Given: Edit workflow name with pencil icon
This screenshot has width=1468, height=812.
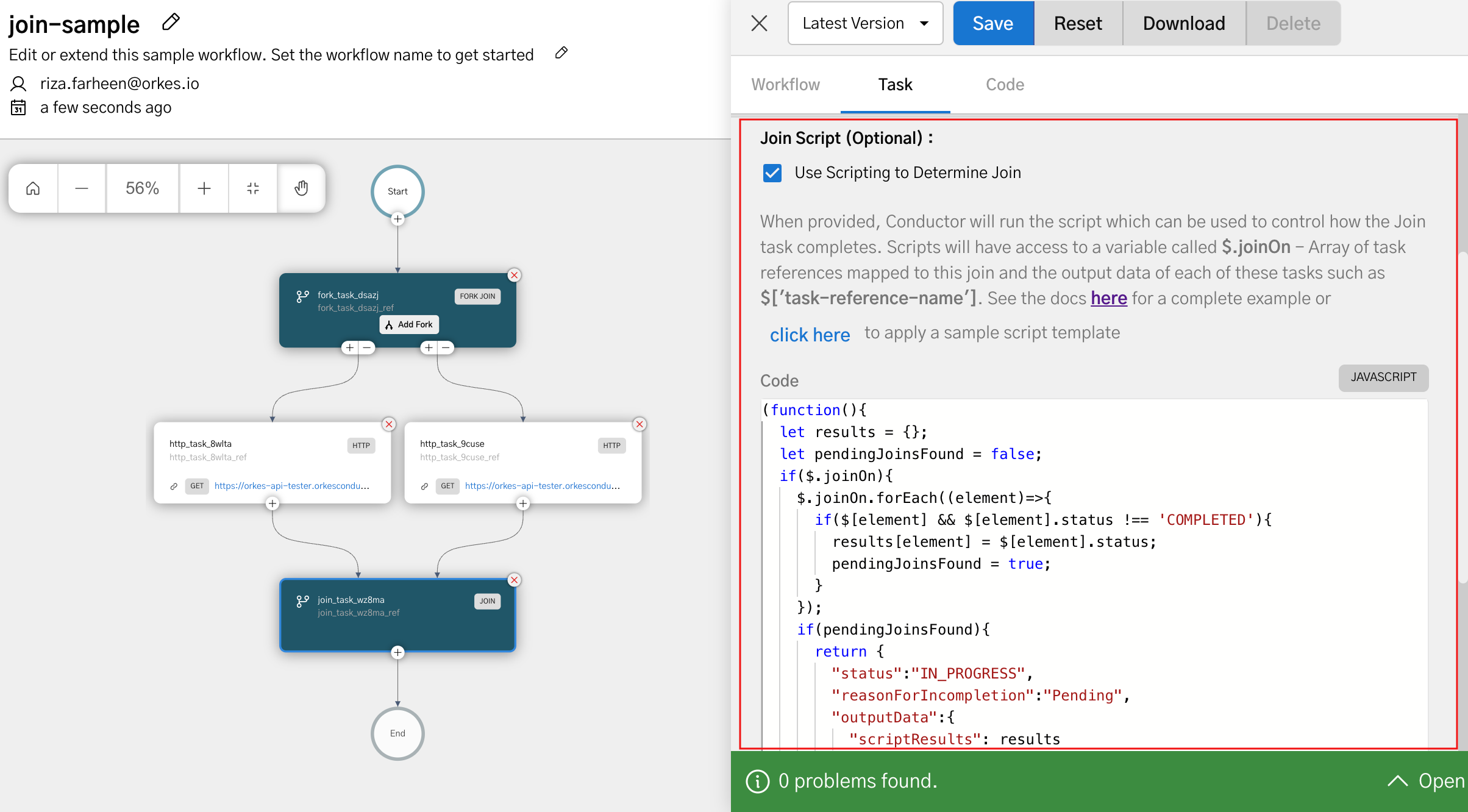Looking at the screenshot, I should pos(171,23).
